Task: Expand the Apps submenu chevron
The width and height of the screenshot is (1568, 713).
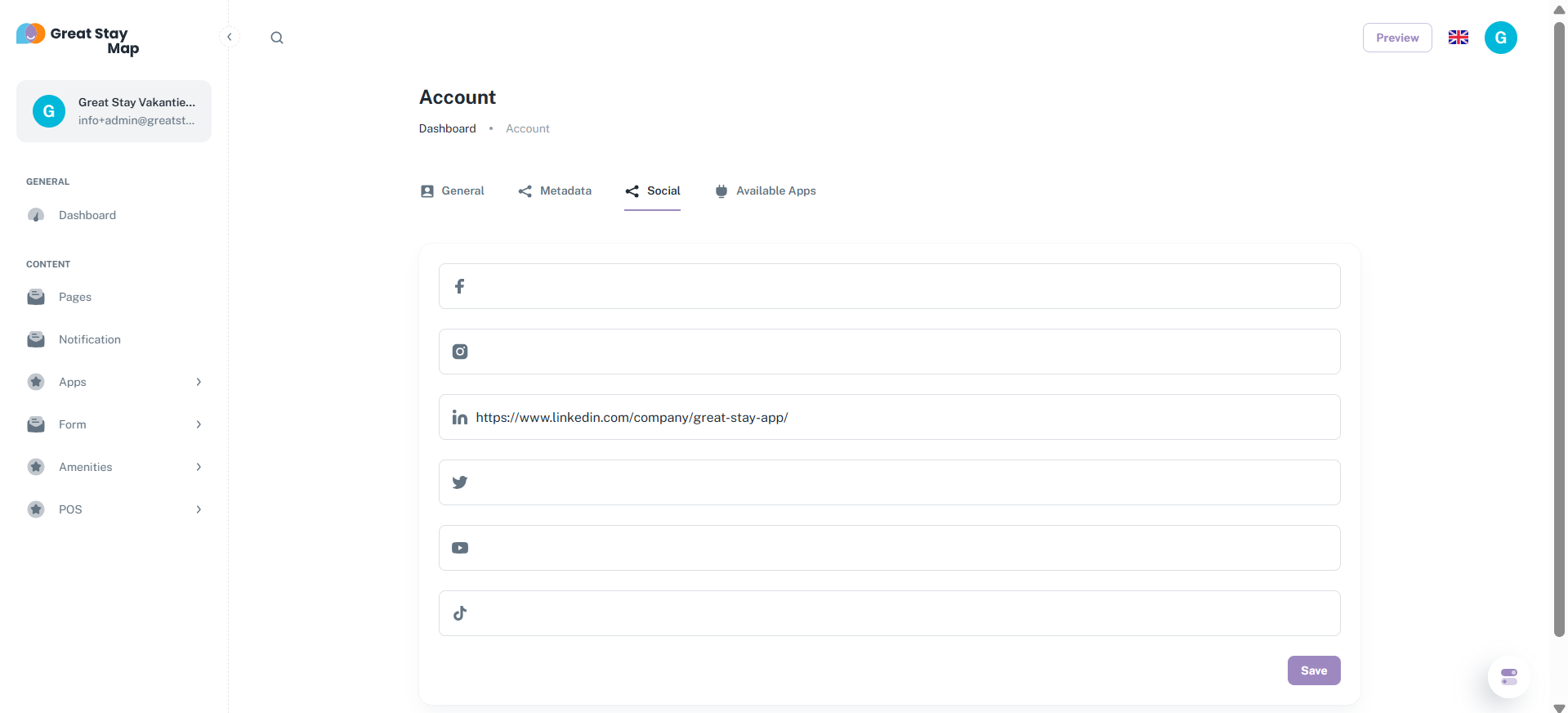Action: [199, 382]
